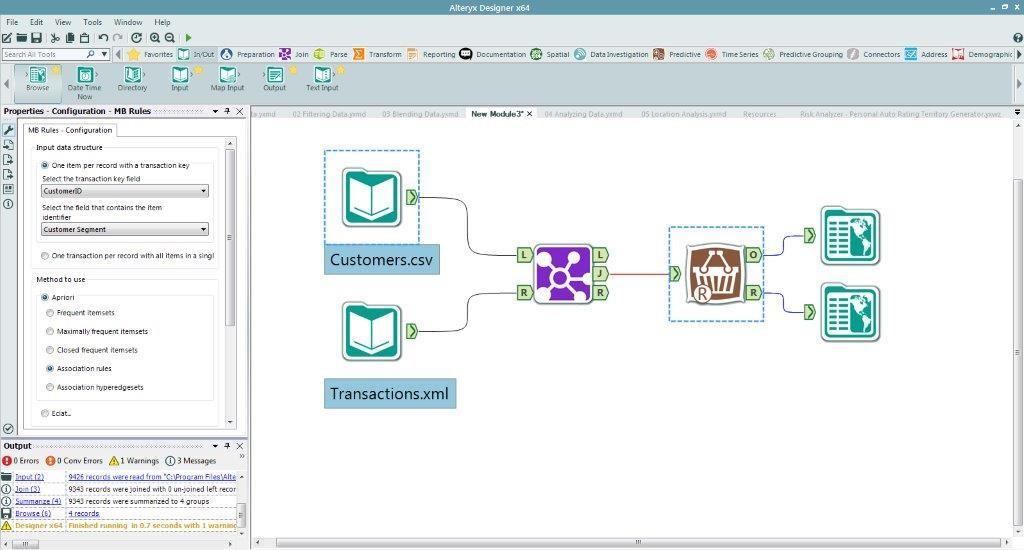1024x550 pixels.
Task: Close the New Module3 tab
Action: pyautogui.click(x=530, y=114)
